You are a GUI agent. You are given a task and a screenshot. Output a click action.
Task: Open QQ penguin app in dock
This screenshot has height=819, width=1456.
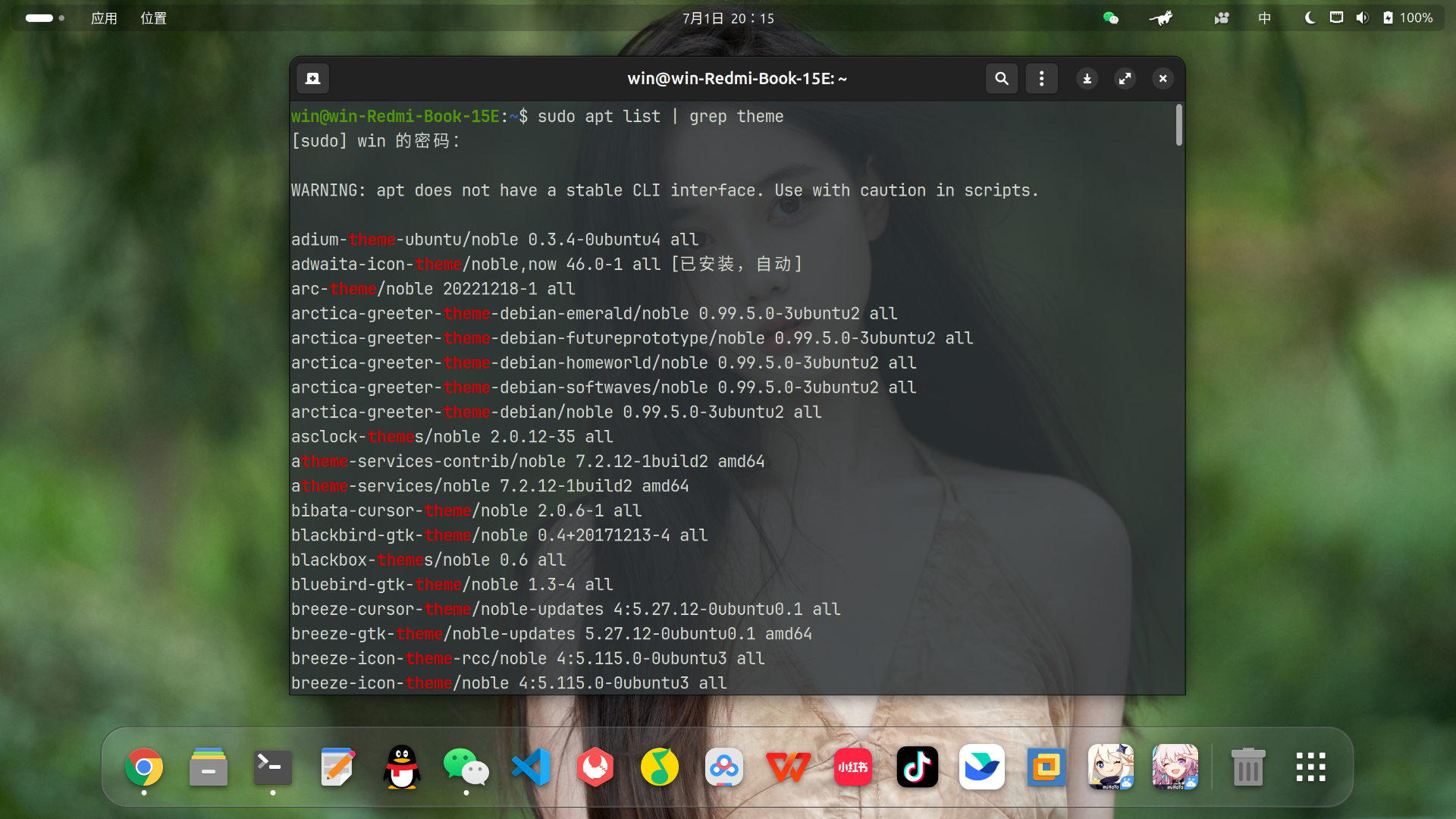[x=402, y=767]
